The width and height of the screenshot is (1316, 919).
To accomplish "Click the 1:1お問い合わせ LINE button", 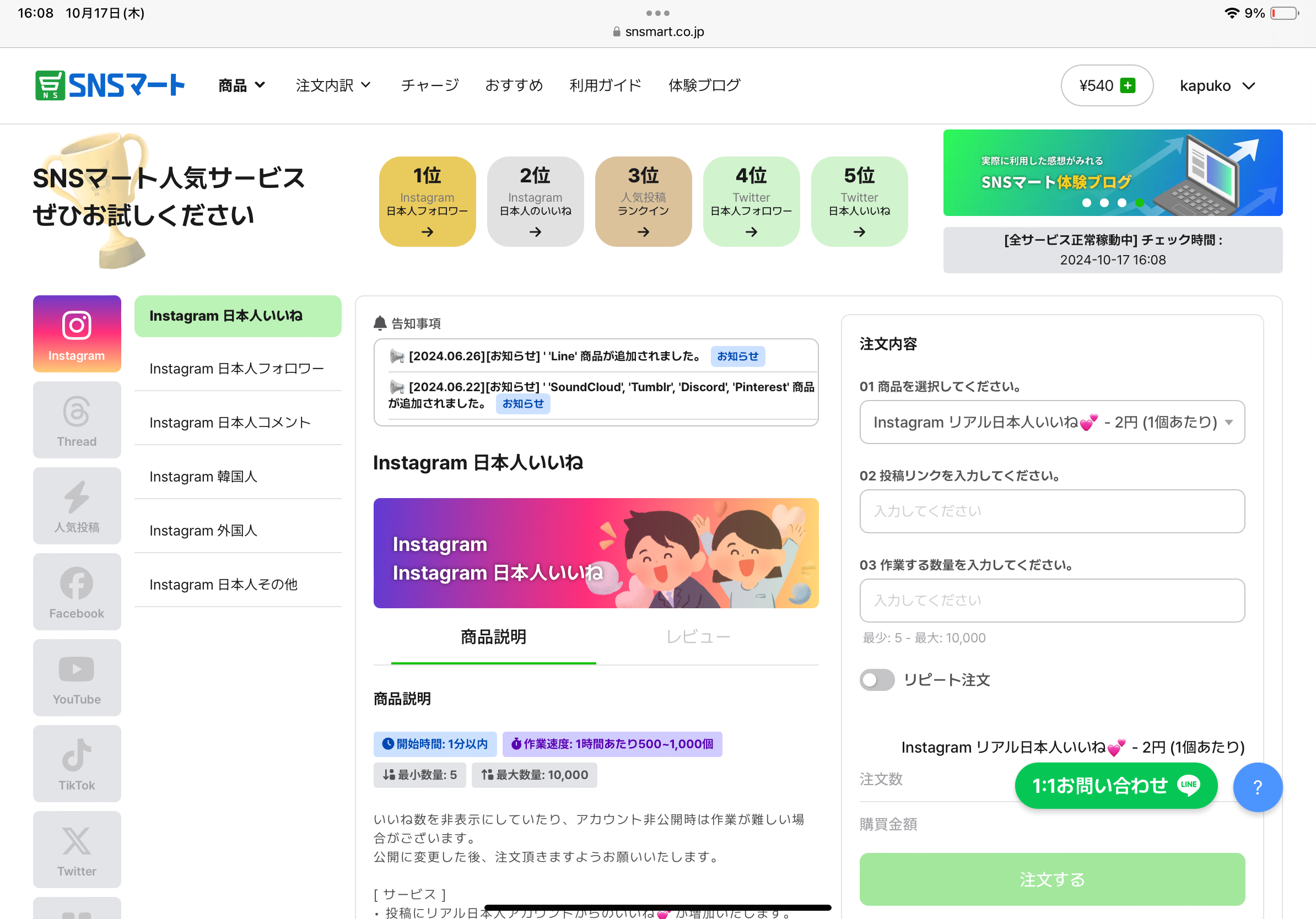I will click(x=1115, y=786).
